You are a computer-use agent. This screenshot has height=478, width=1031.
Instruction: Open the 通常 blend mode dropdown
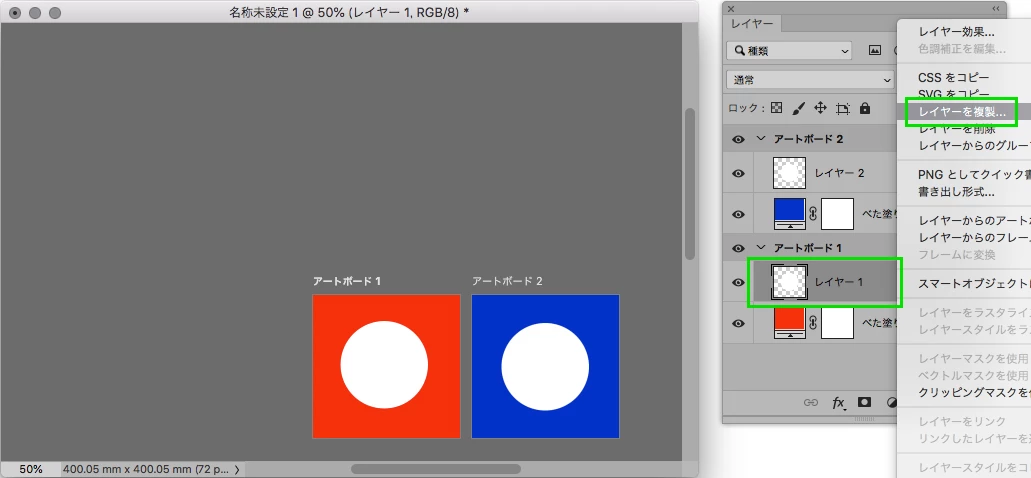coord(810,80)
